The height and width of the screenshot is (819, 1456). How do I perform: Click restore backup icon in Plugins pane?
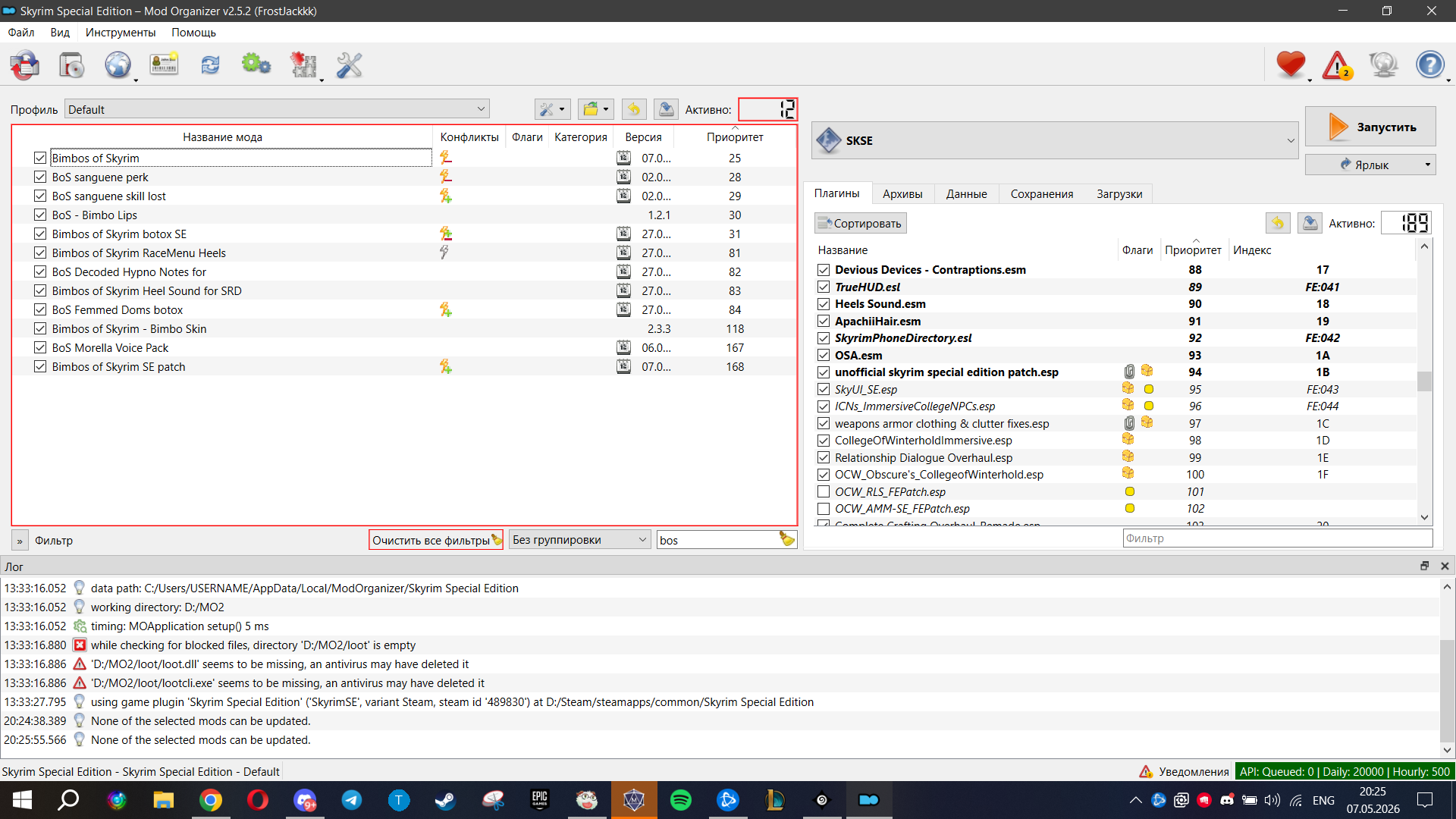tap(1278, 223)
